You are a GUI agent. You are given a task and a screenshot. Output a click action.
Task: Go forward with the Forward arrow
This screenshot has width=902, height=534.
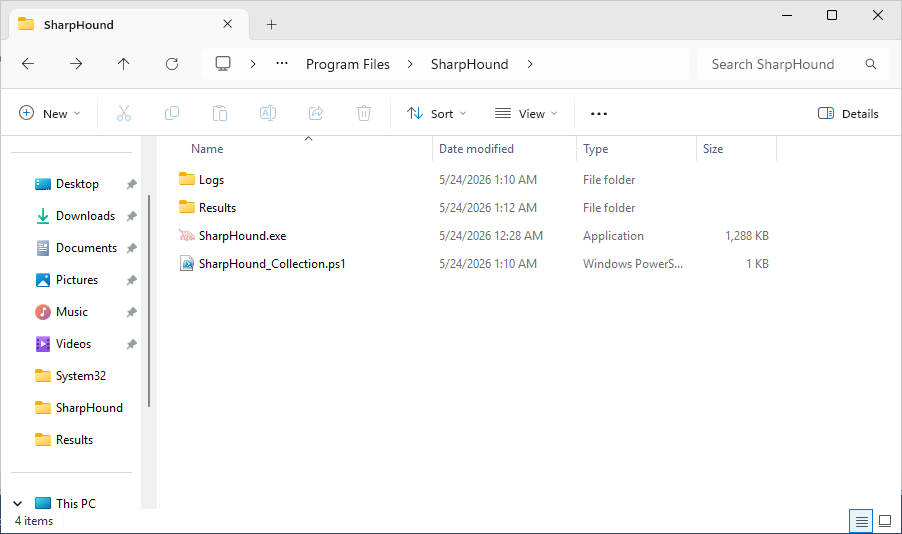76,64
